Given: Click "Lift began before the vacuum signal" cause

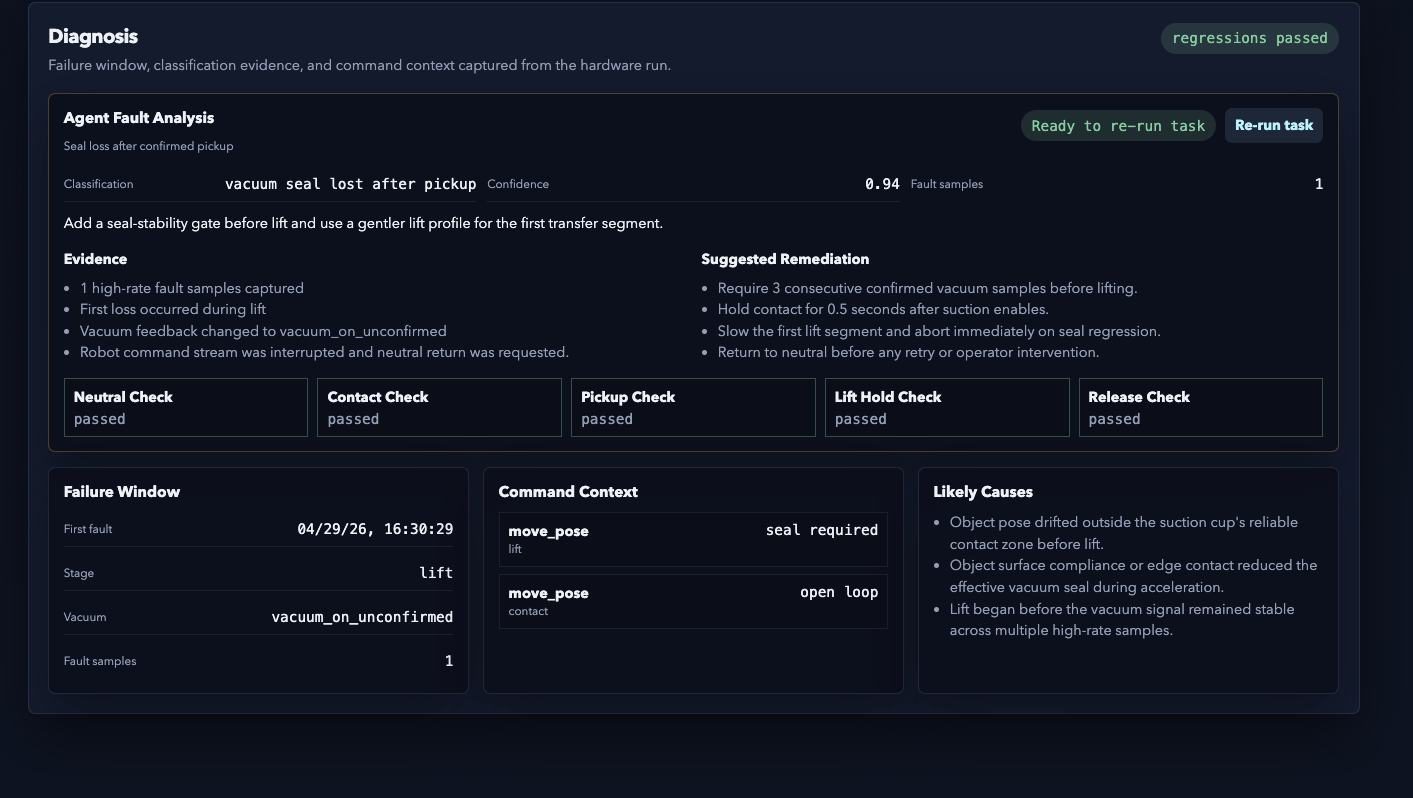Looking at the screenshot, I should [1122, 620].
